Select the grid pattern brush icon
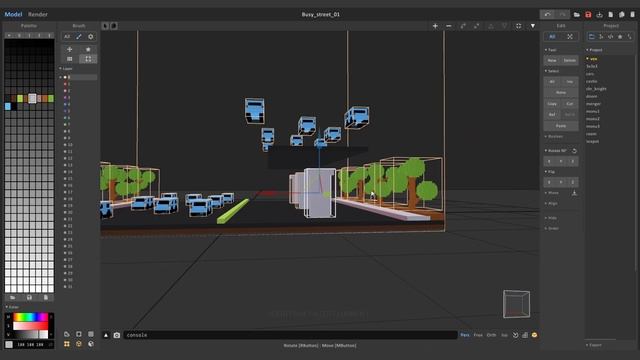 pos(70,59)
